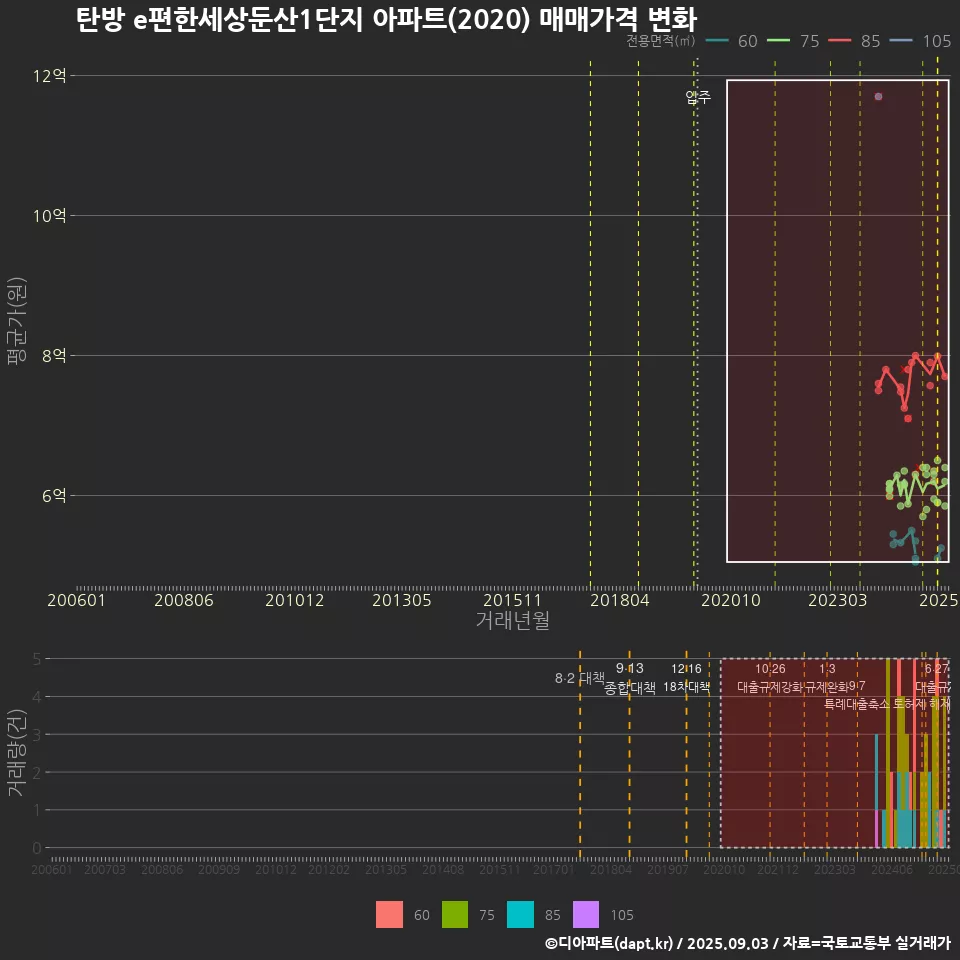Click the 9·13 종합대책 annotation

pyautogui.click(x=629, y=678)
